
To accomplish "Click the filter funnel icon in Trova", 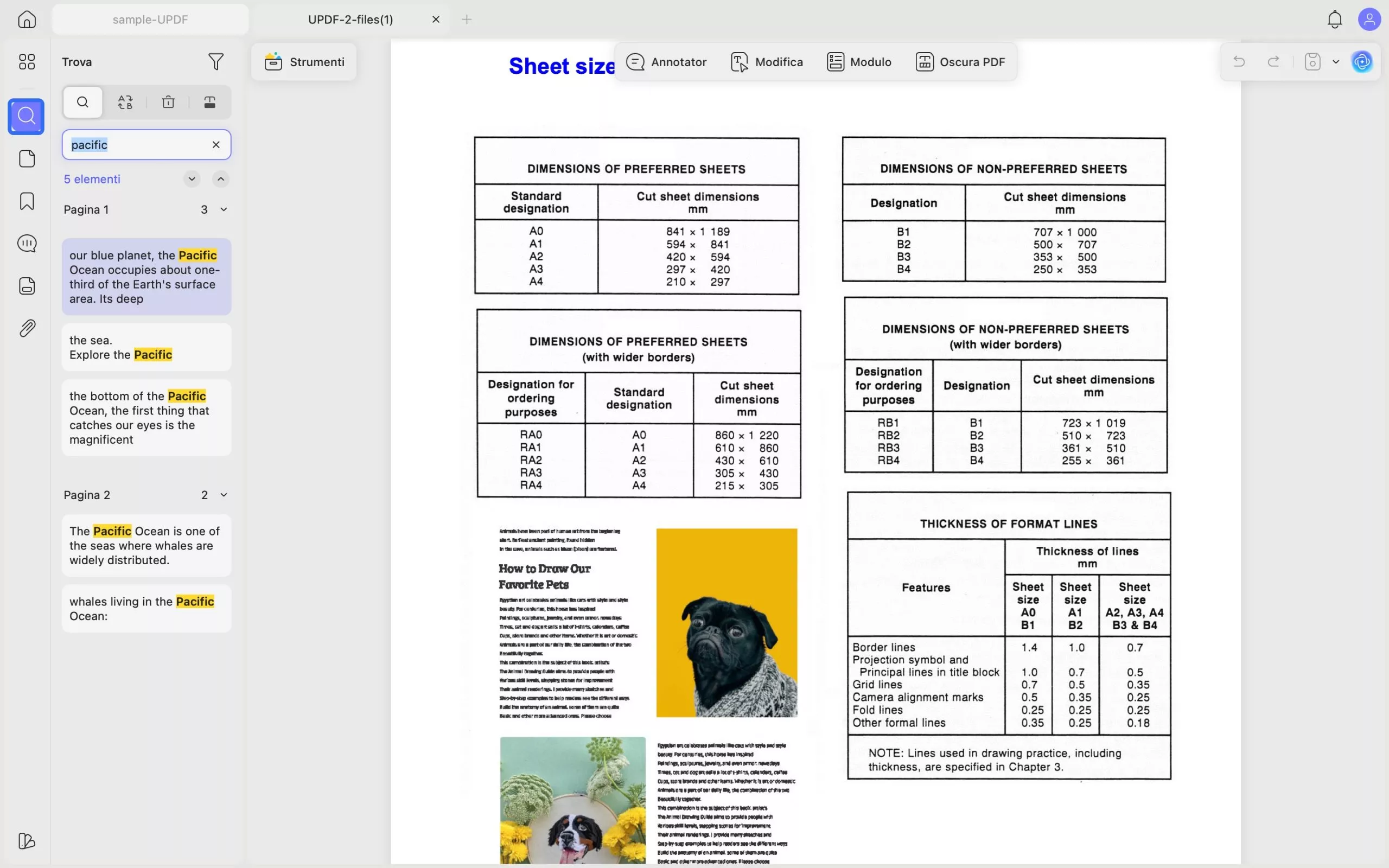I will [x=216, y=61].
